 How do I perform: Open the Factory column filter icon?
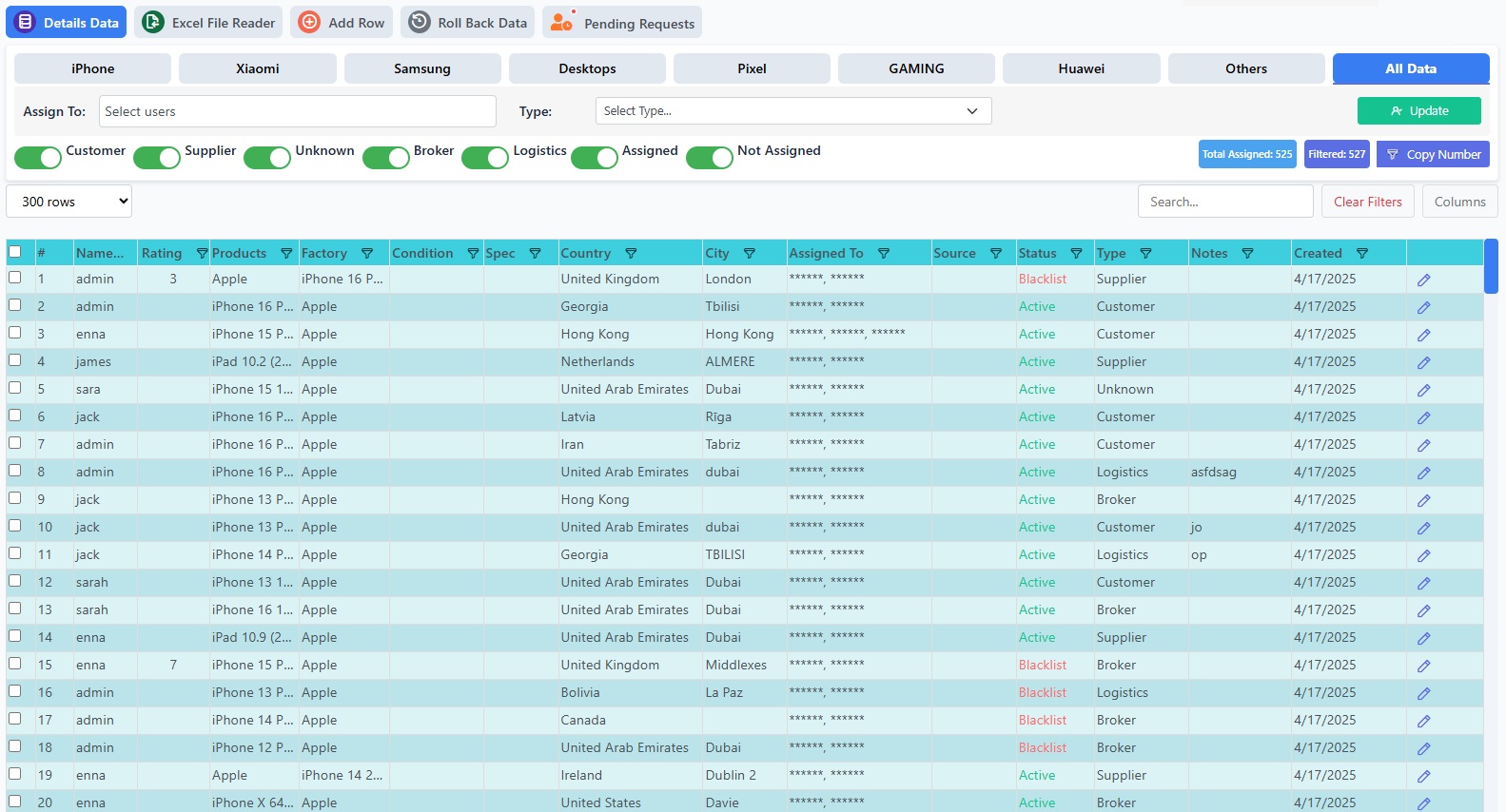(367, 253)
